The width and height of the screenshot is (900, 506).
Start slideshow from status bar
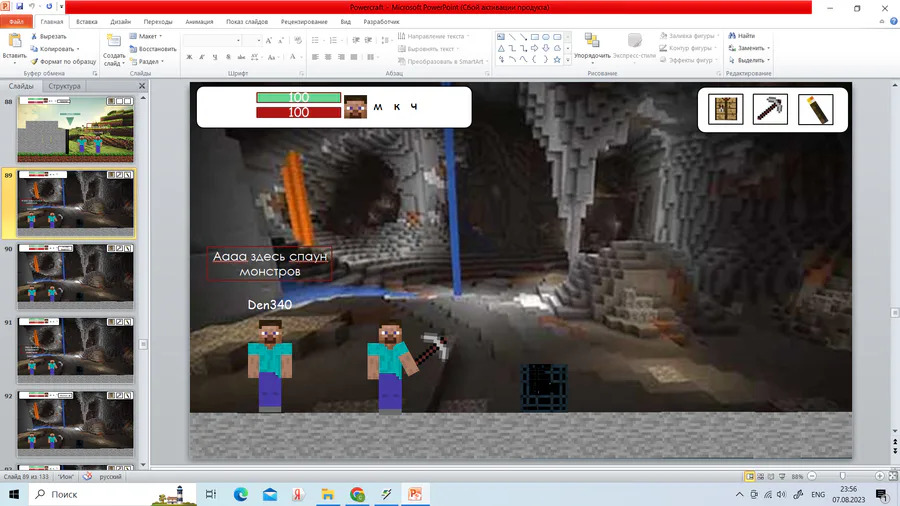tap(782, 476)
